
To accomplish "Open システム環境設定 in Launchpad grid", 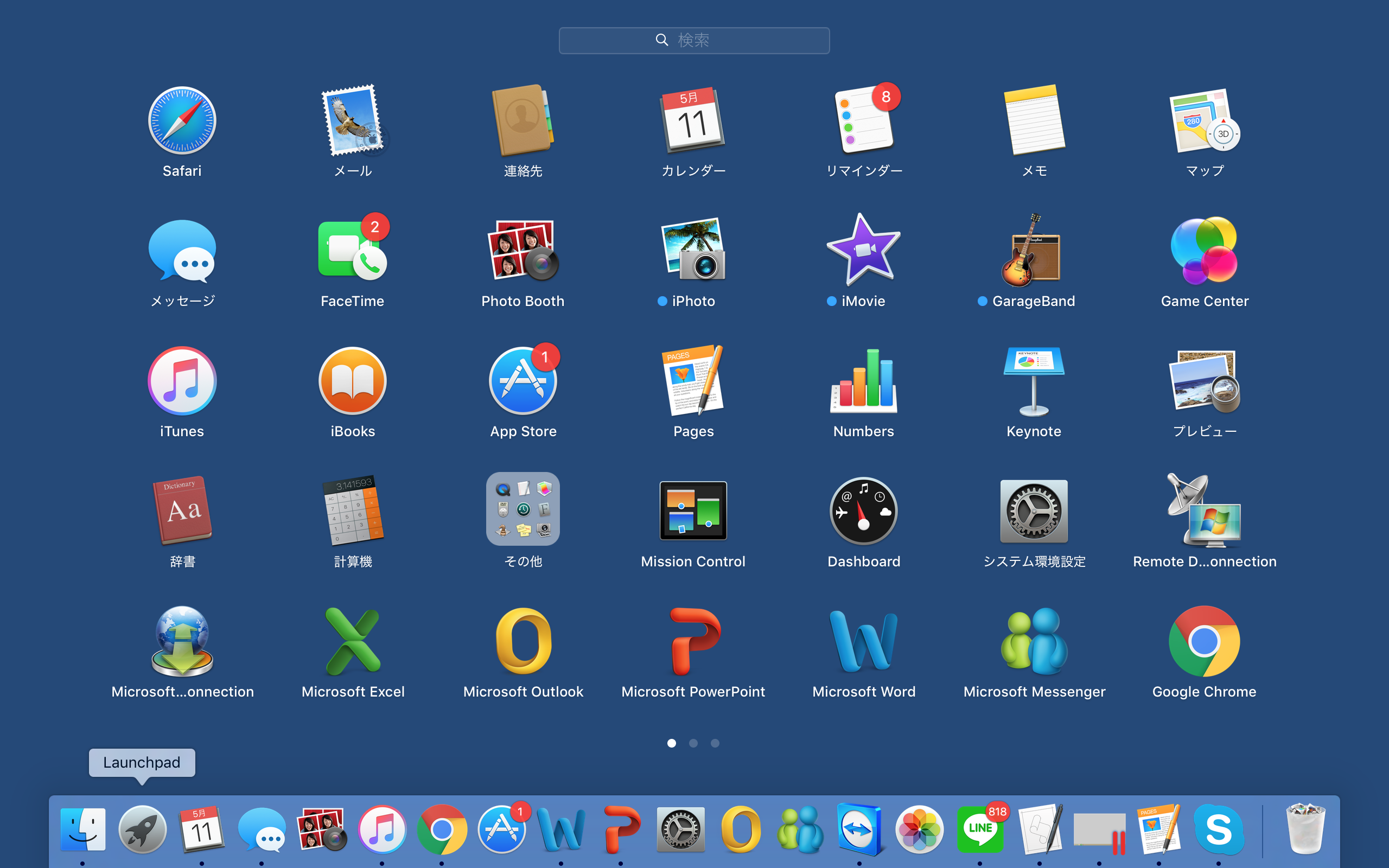I will click(x=1034, y=511).
